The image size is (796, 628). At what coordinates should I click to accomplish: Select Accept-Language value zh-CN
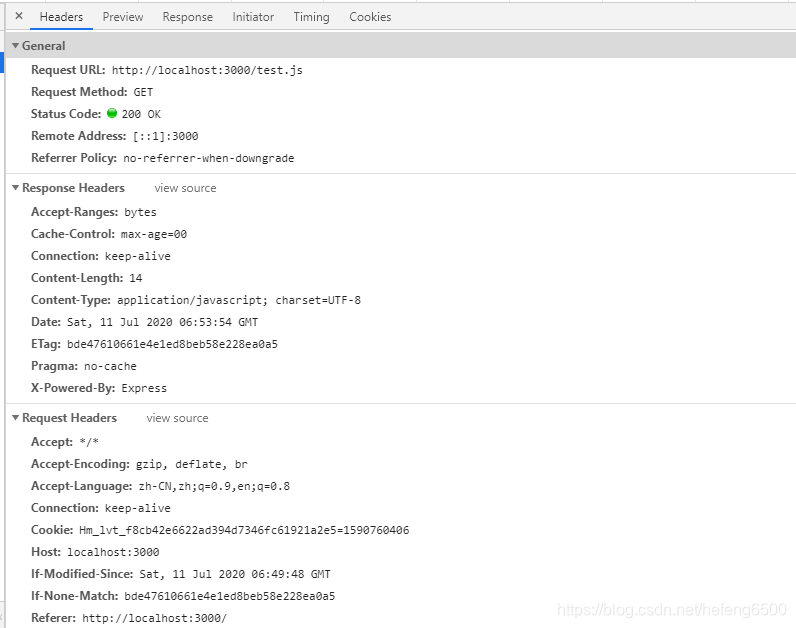tap(214, 486)
